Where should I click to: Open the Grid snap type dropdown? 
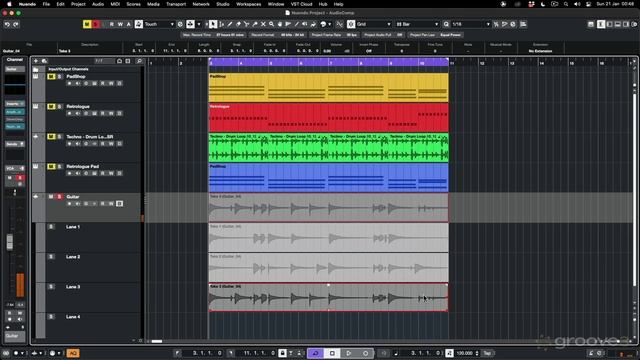(x=373, y=24)
